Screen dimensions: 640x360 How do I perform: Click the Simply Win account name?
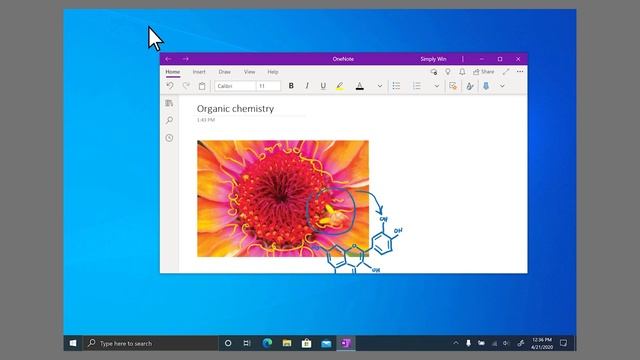(x=433, y=59)
